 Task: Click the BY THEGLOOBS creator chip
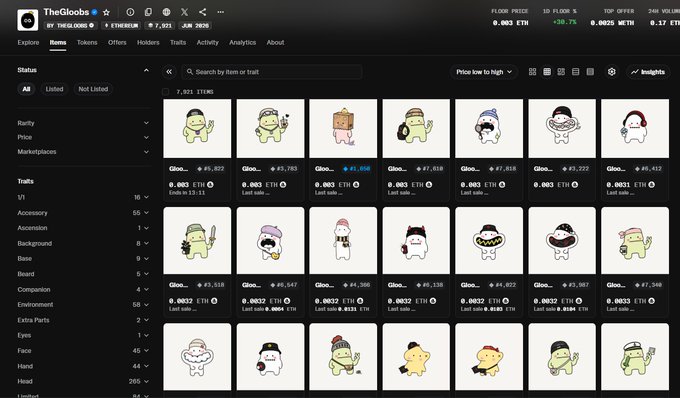[x=70, y=26]
